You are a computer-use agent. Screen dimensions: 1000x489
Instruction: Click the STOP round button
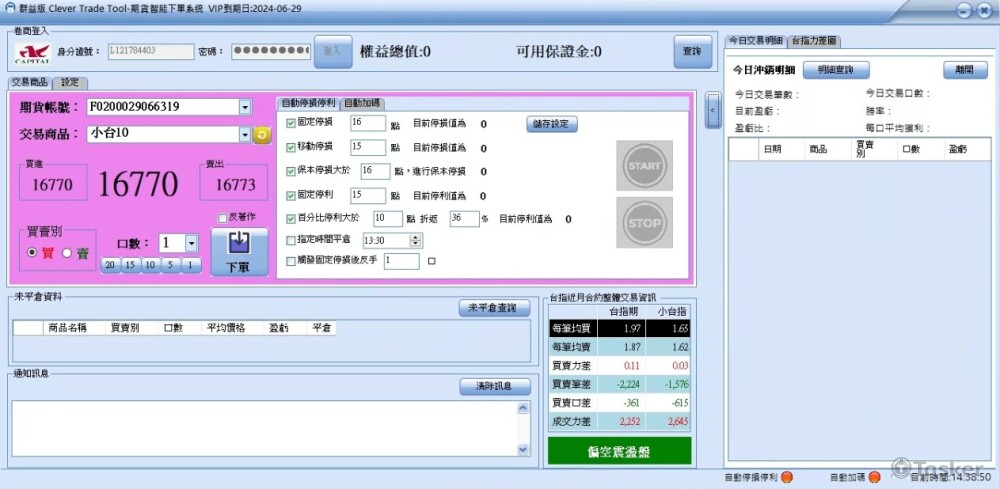point(644,223)
